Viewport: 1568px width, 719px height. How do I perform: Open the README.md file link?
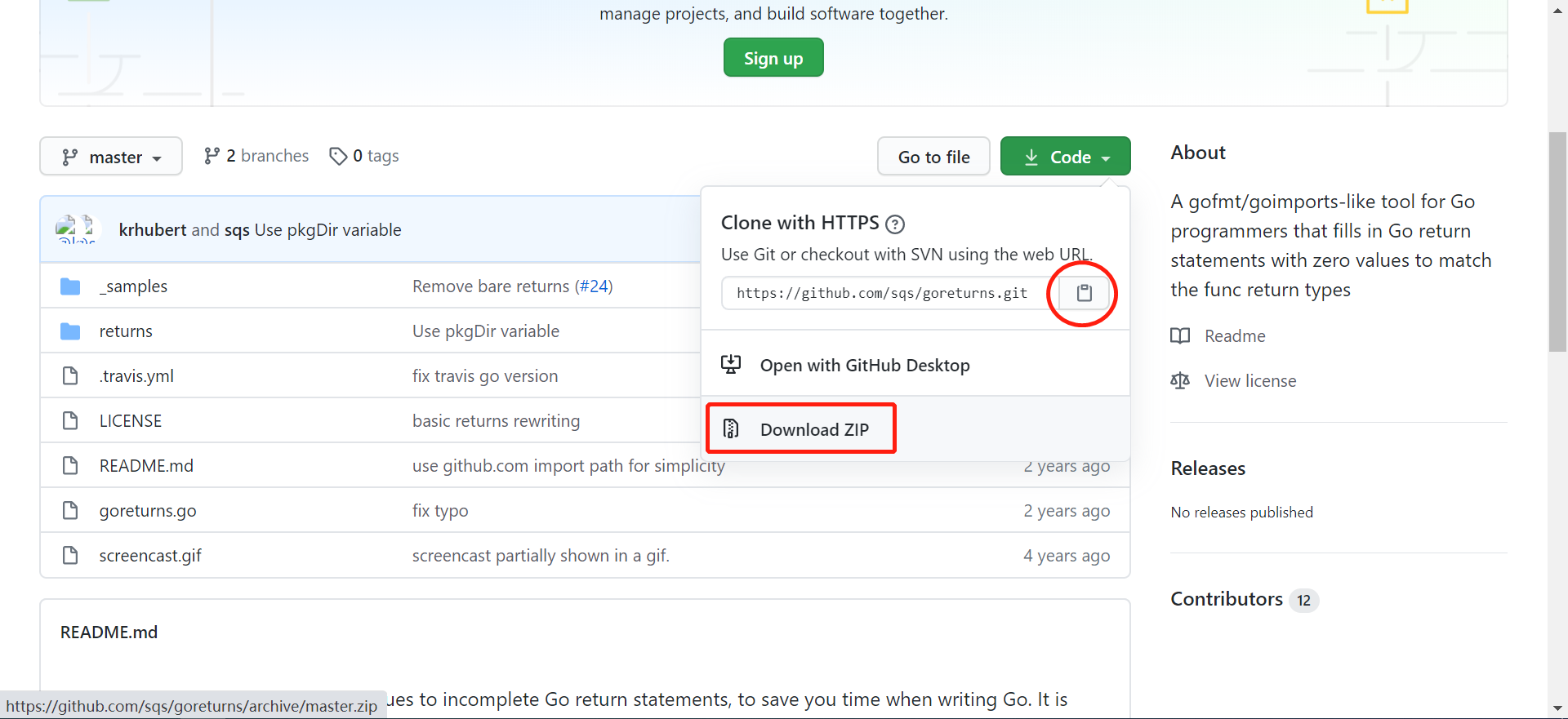tap(146, 466)
